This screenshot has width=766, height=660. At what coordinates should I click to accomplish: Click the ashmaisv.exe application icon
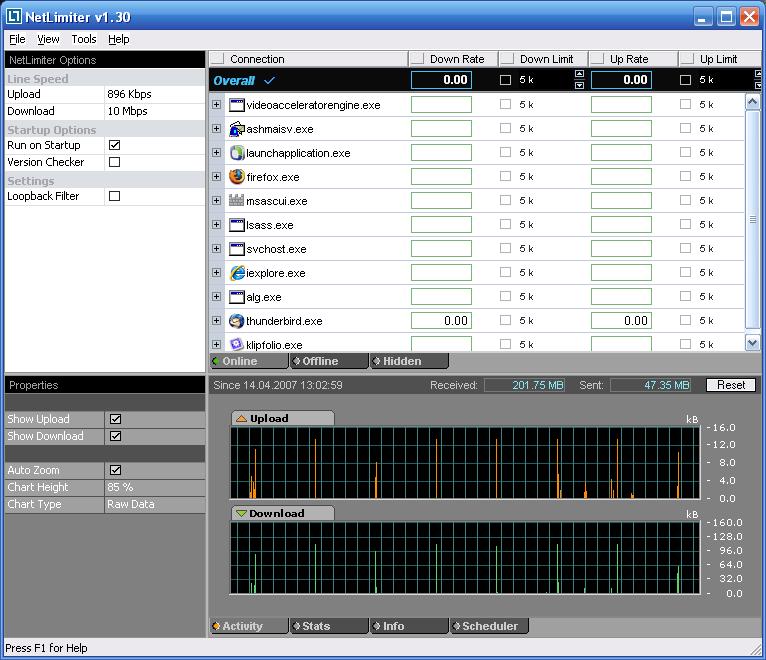click(237, 129)
